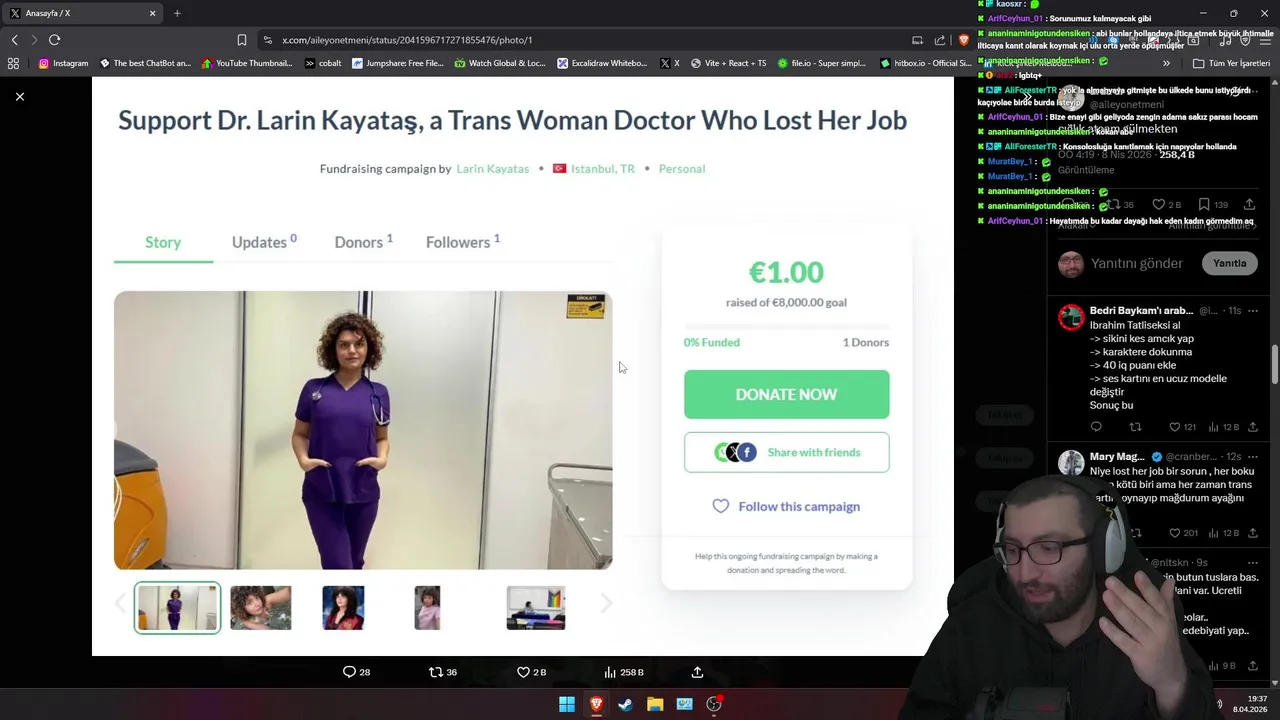The width and height of the screenshot is (1280, 720).
Task: Reload the page with the refresh icon
Action: pyautogui.click(x=54, y=40)
